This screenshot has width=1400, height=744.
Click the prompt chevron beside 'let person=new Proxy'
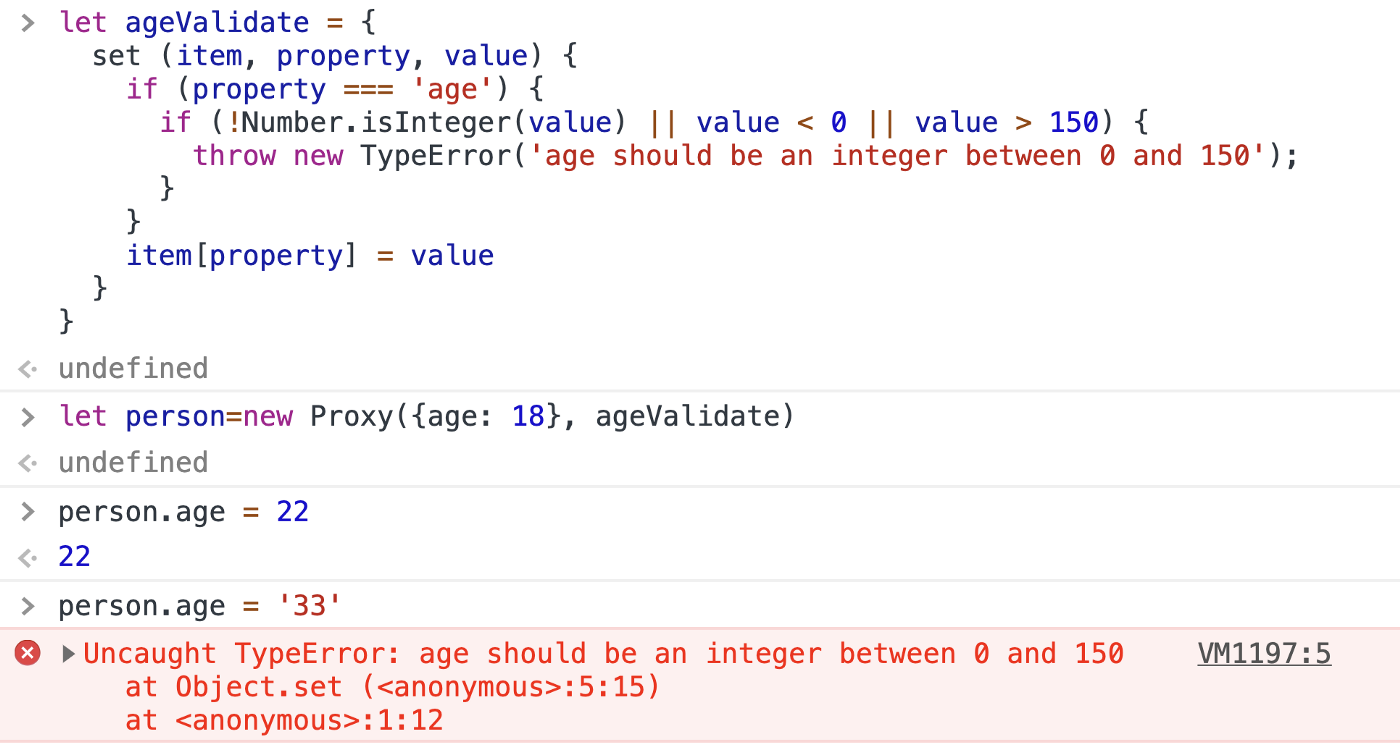point(28,416)
